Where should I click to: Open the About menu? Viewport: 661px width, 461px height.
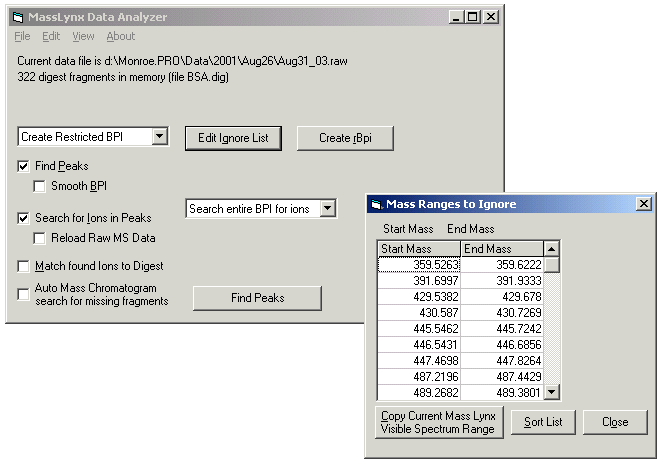click(121, 36)
